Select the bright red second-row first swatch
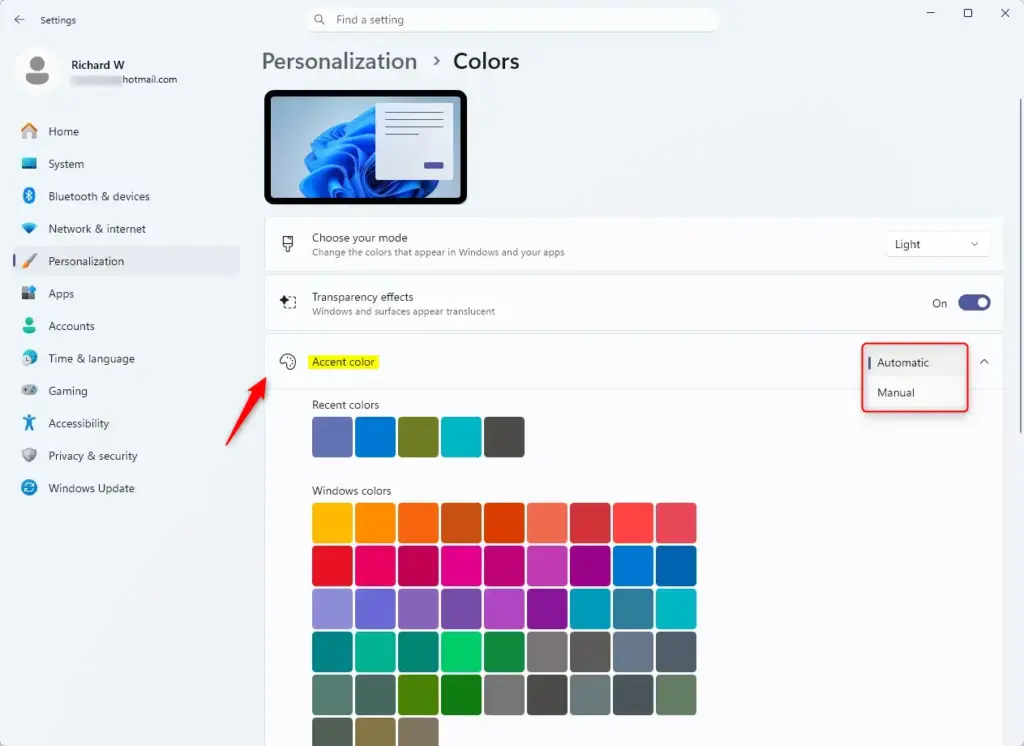The height and width of the screenshot is (746, 1024). click(x=332, y=566)
